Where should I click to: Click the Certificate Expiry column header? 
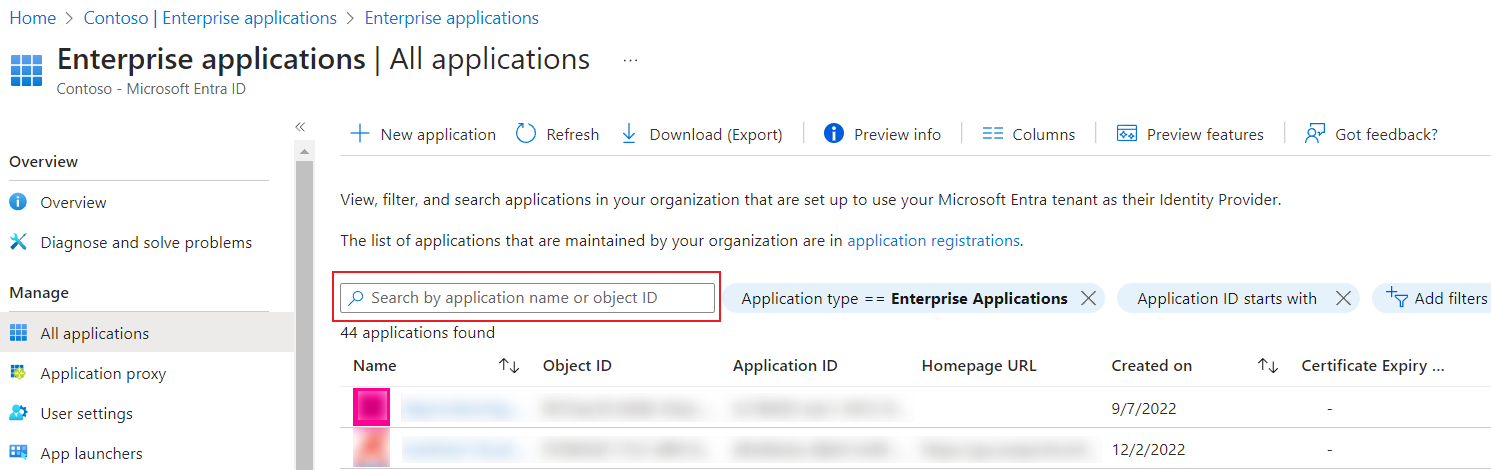pos(1373,366)
